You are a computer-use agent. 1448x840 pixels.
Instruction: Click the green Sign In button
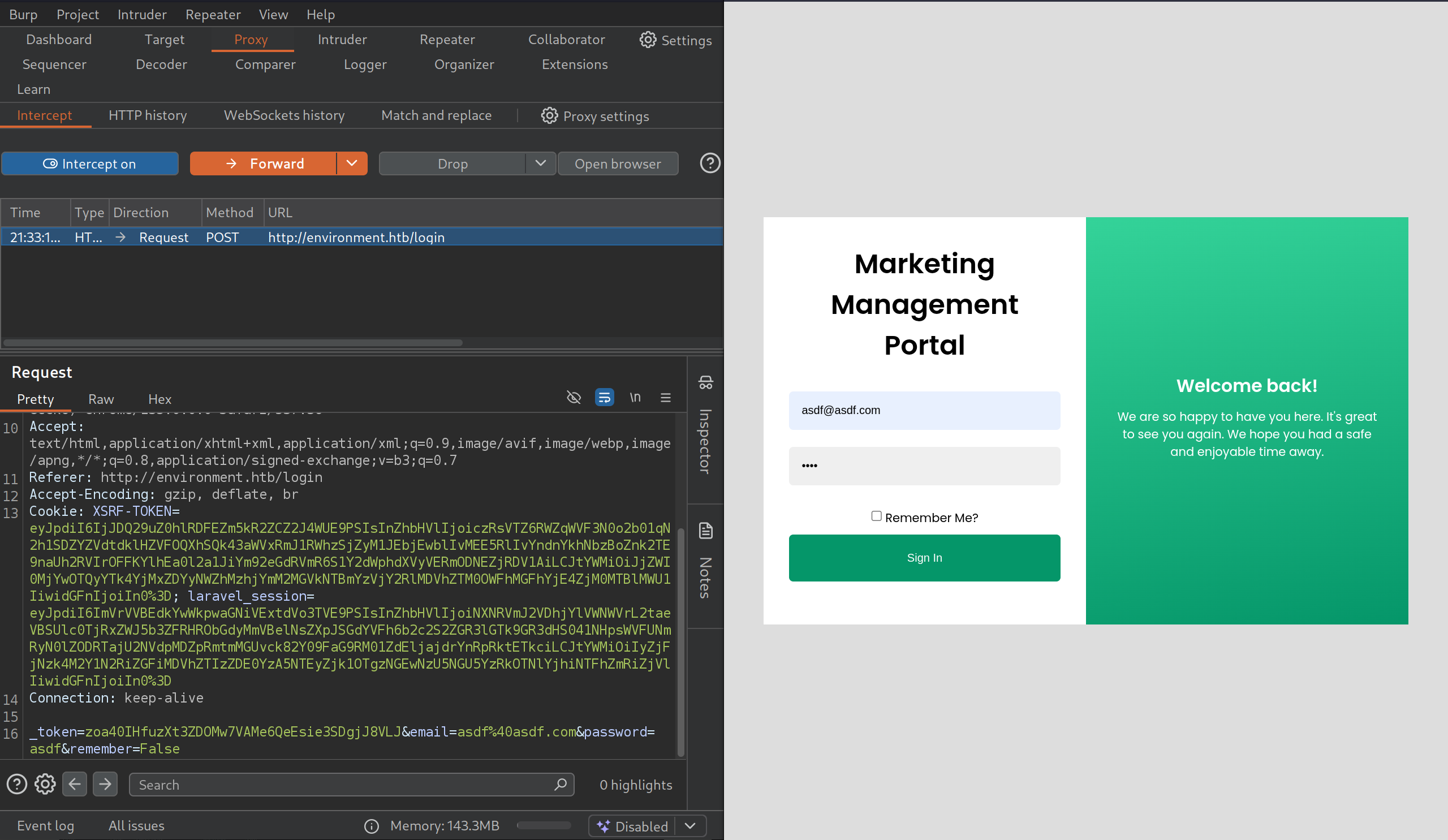924,558
